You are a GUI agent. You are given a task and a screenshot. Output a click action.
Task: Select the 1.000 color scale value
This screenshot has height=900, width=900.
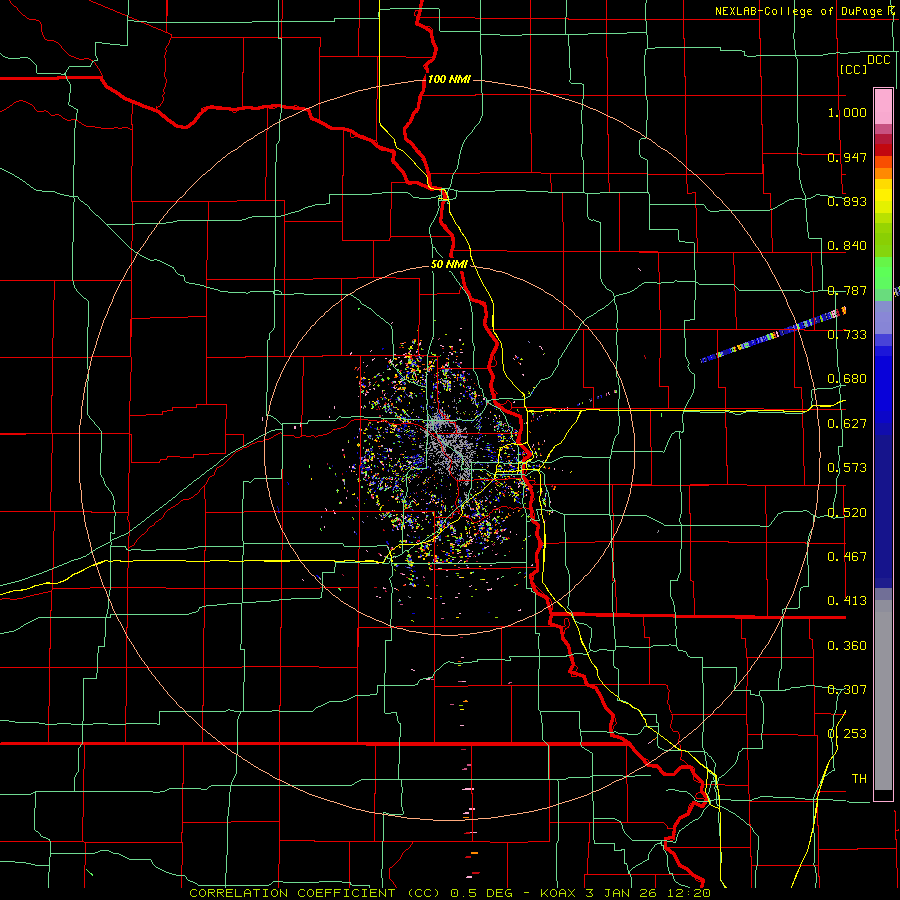tap(847, 112)
